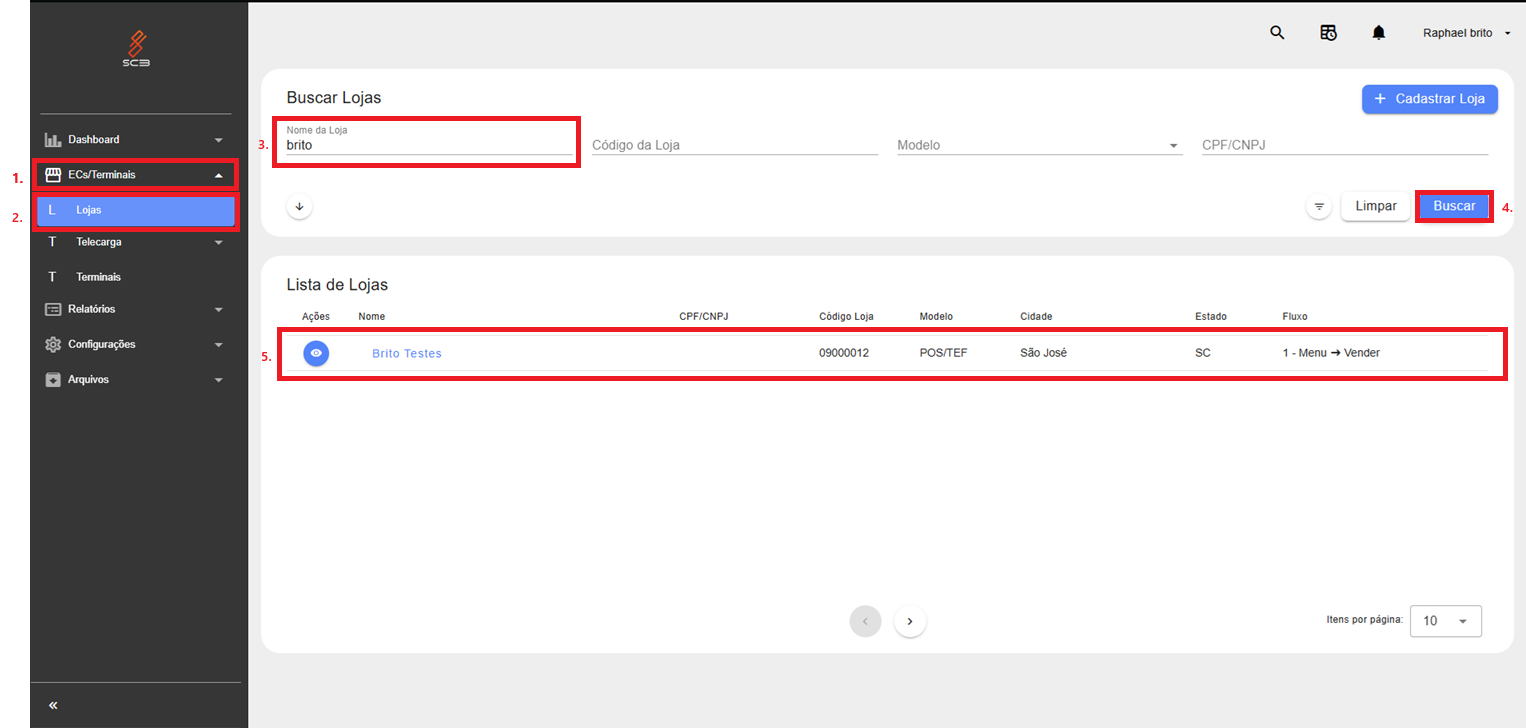
Task: Open the calendar table icon in header
Action: [1328, 33]
